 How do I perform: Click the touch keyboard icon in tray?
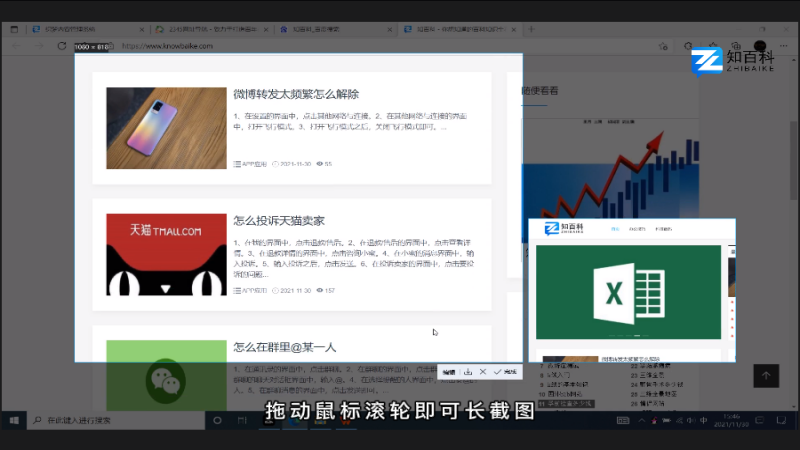pos(623,420)
